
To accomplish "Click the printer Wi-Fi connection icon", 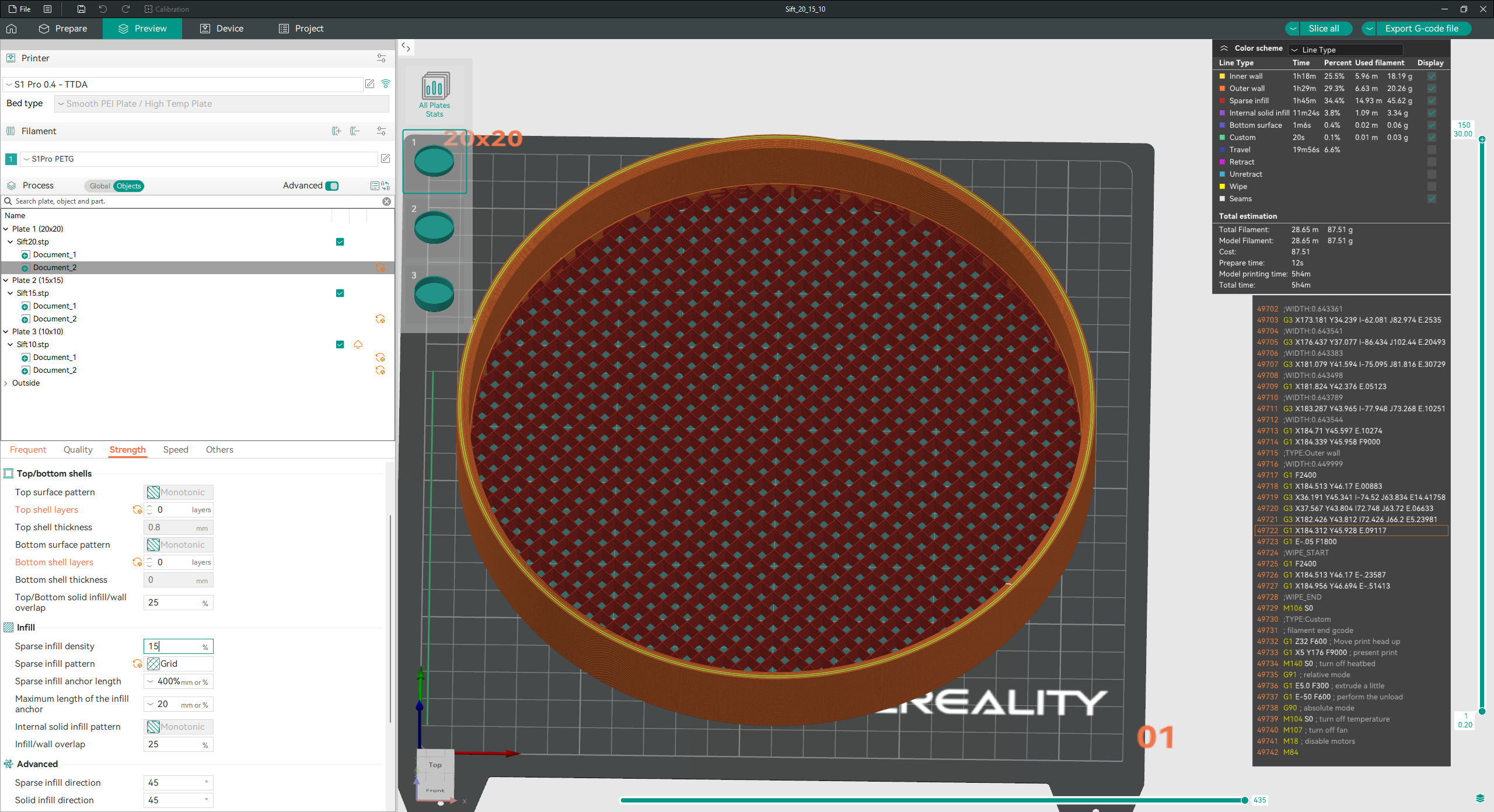I will [386, 84].
